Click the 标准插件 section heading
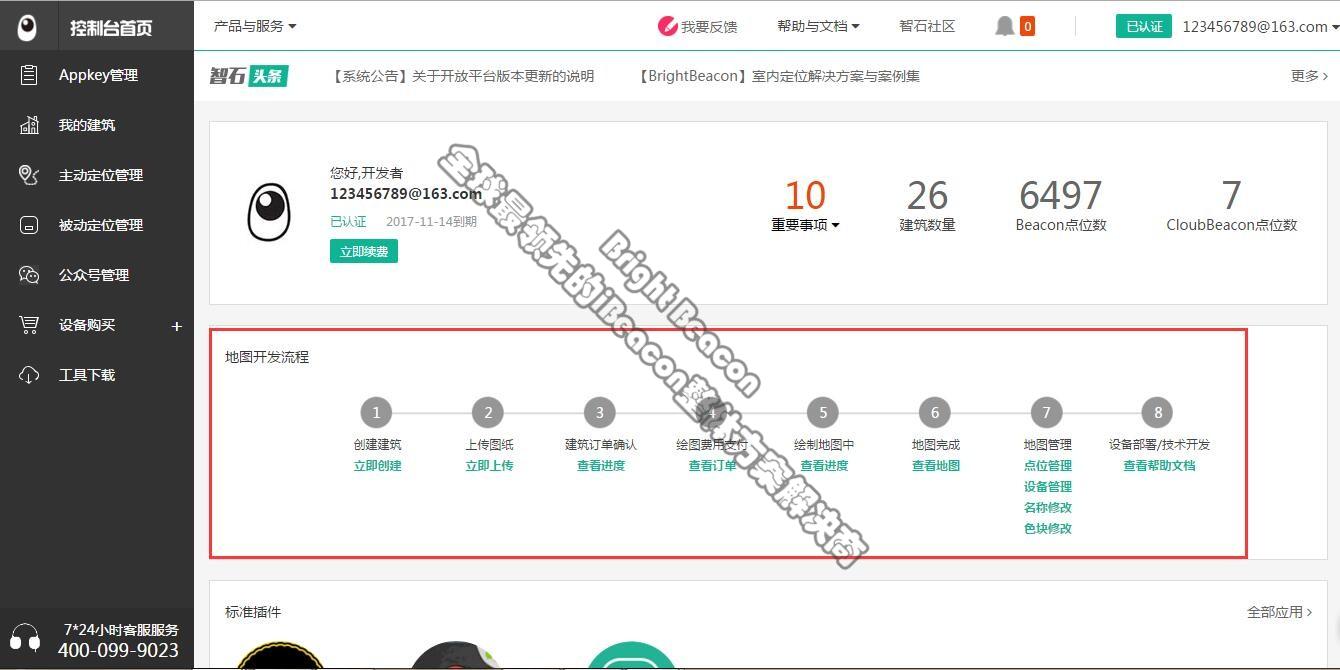The image size is (1340, 670). click(x=253, y=612)
